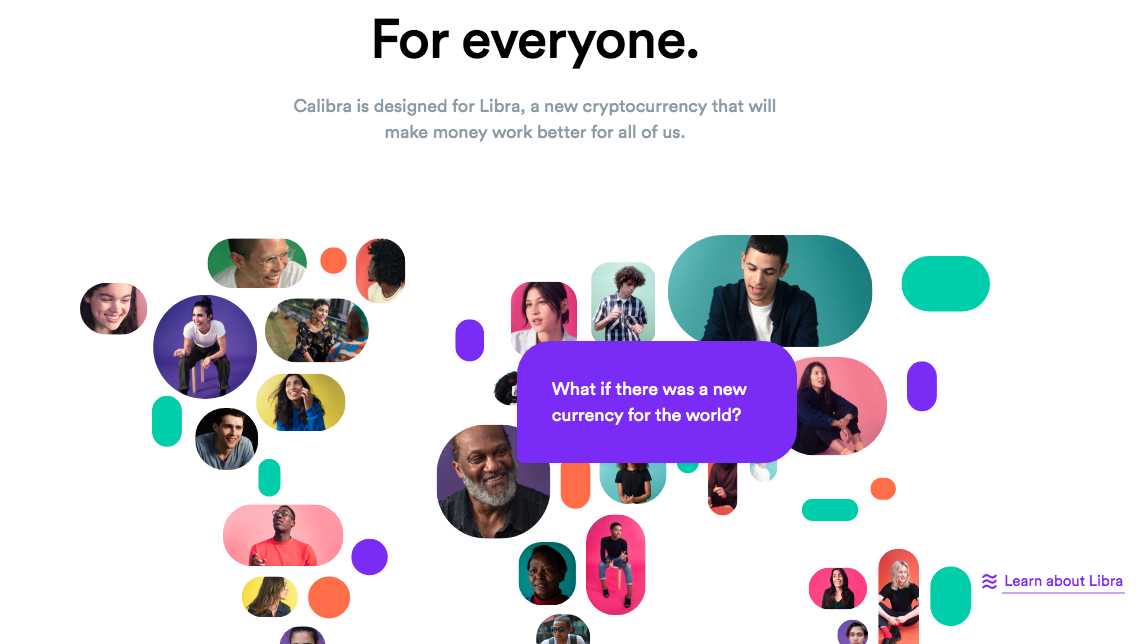The width and height of the screenshot is (1146, 644).
Task: Select photo of bearded older man
Action: (493, 481)
